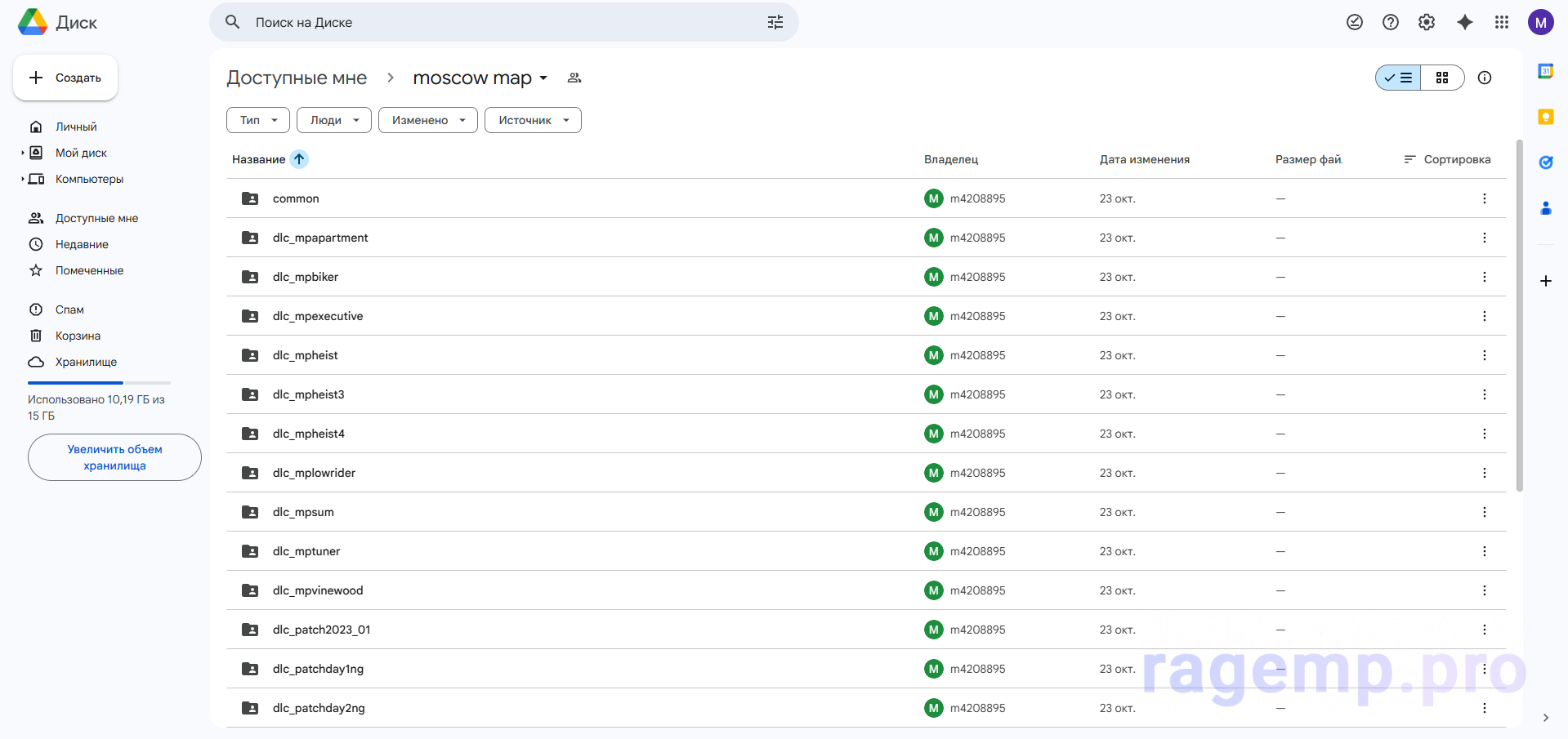Click advanced search options icon
Screen dimensions: 1568x739
775,22
